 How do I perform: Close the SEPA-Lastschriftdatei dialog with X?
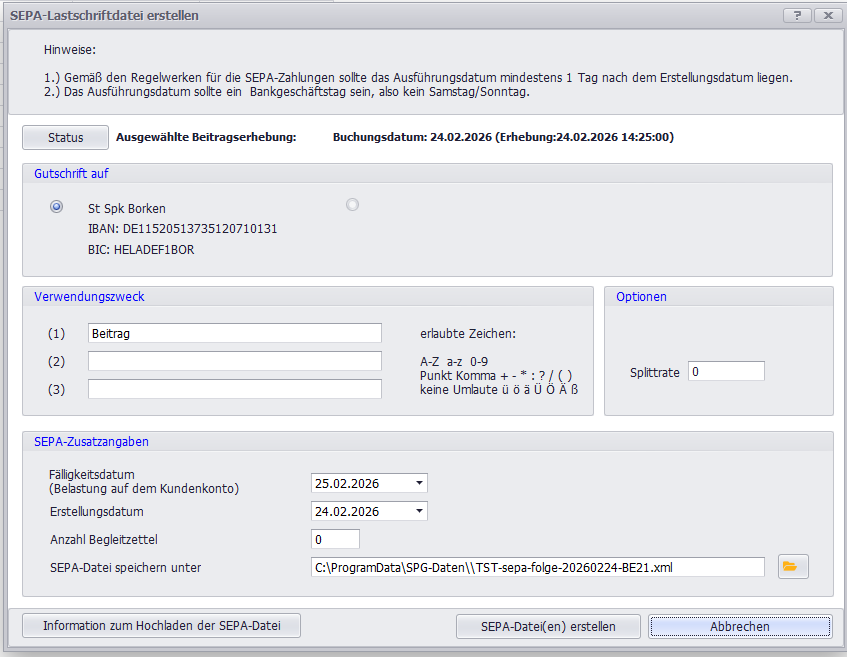pyautogui.click(x=828, y=15)
